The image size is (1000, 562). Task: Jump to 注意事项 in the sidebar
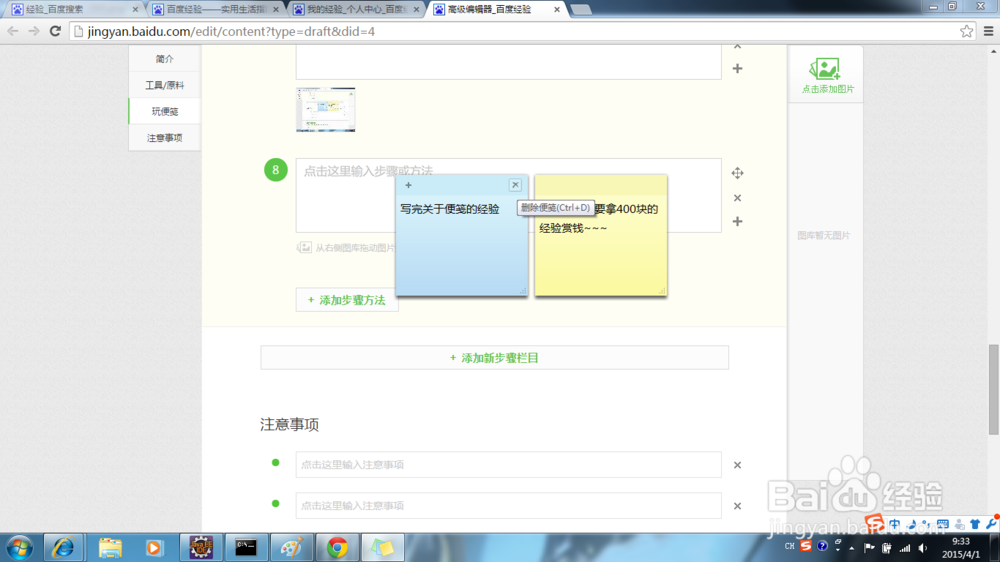(165, 137)
